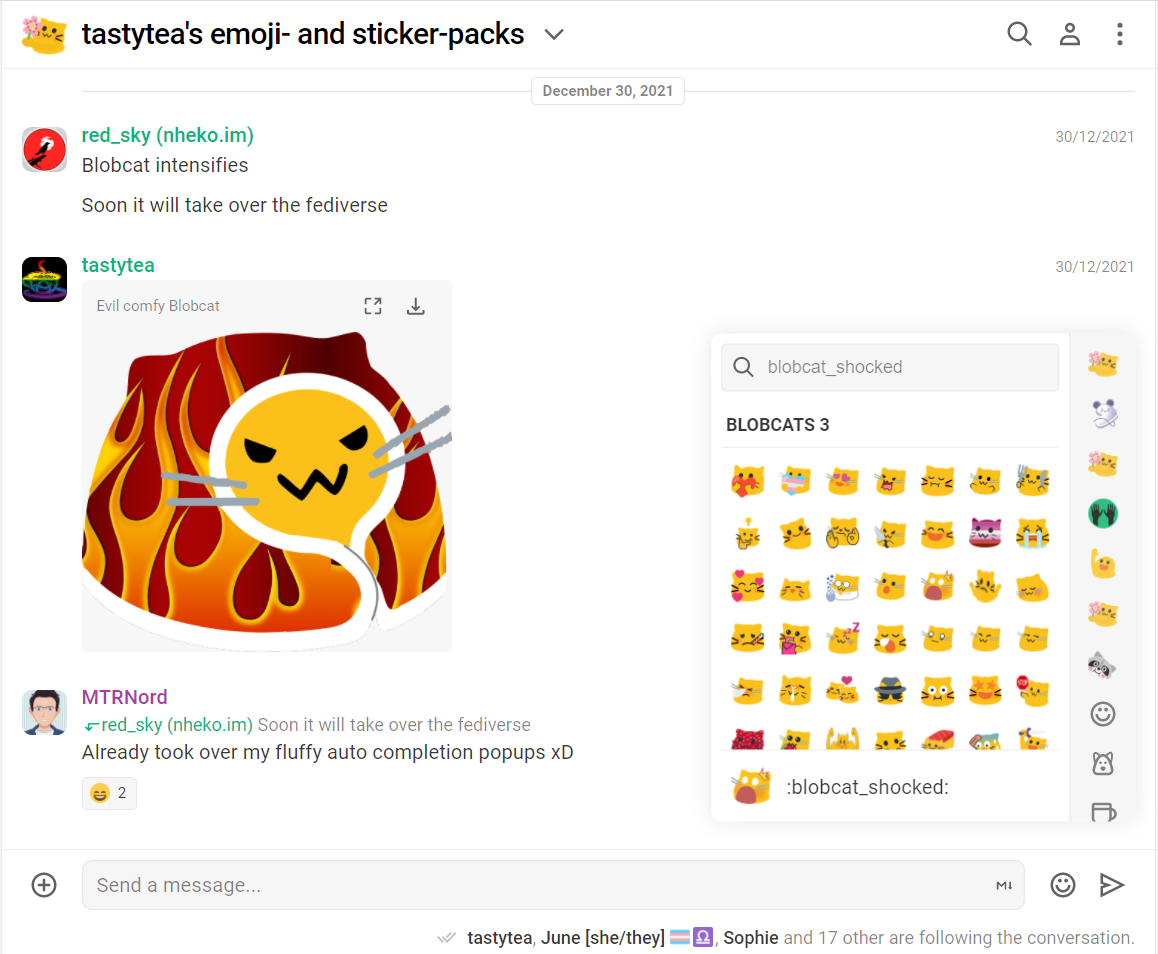Click the plus attachment button

(44, 885)
